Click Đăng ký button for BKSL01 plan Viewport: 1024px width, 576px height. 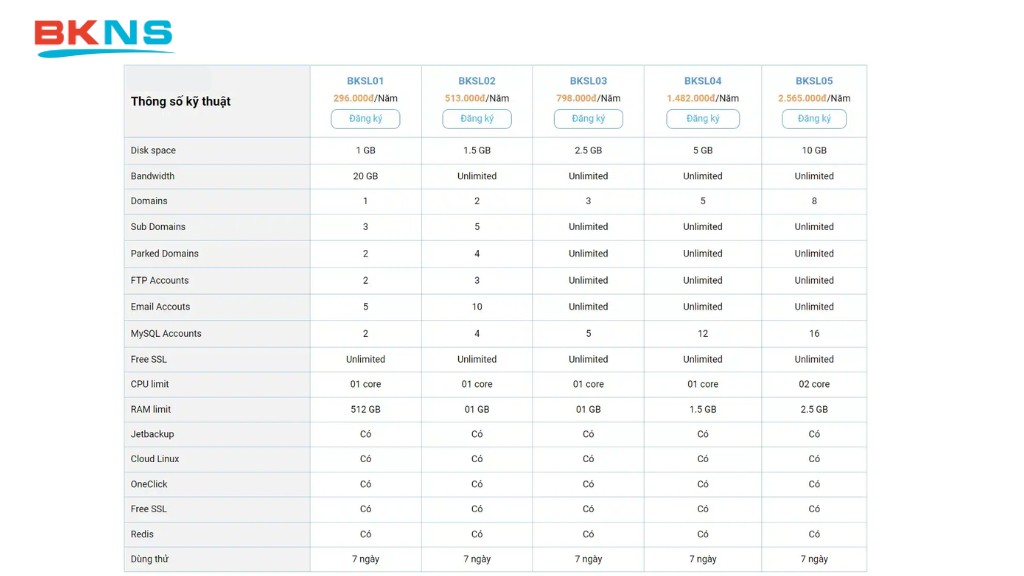(365, 119)
